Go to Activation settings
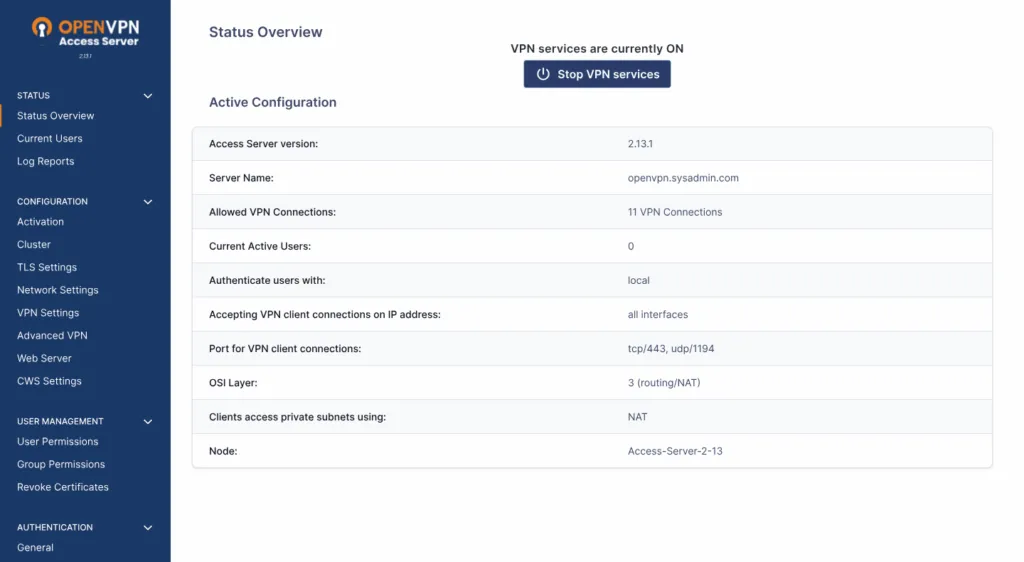Screen dimensions: 1024x562 point(40,222)
